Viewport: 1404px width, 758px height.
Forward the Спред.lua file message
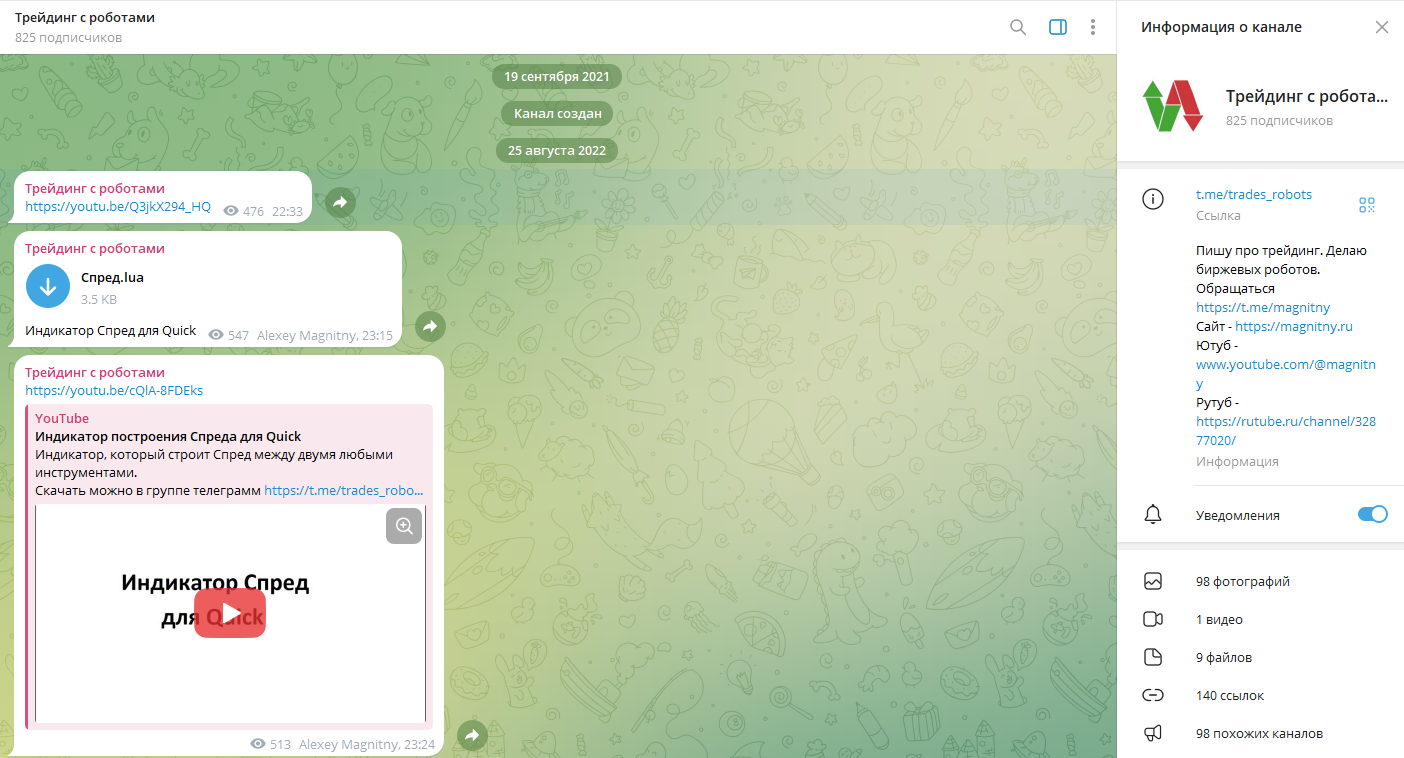tap(430, 326)
